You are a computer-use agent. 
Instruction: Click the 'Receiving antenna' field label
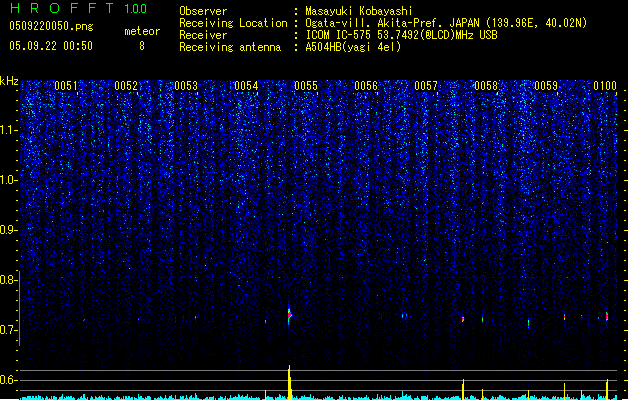tap(230, 47)
